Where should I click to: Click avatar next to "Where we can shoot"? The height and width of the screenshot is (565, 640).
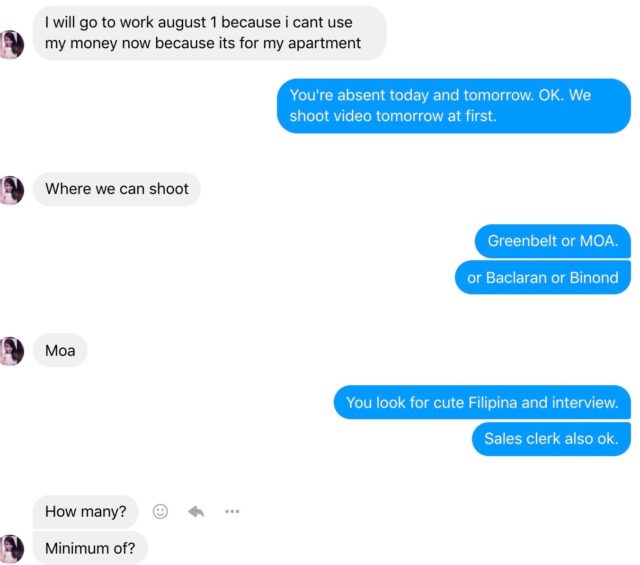point(12,189)
